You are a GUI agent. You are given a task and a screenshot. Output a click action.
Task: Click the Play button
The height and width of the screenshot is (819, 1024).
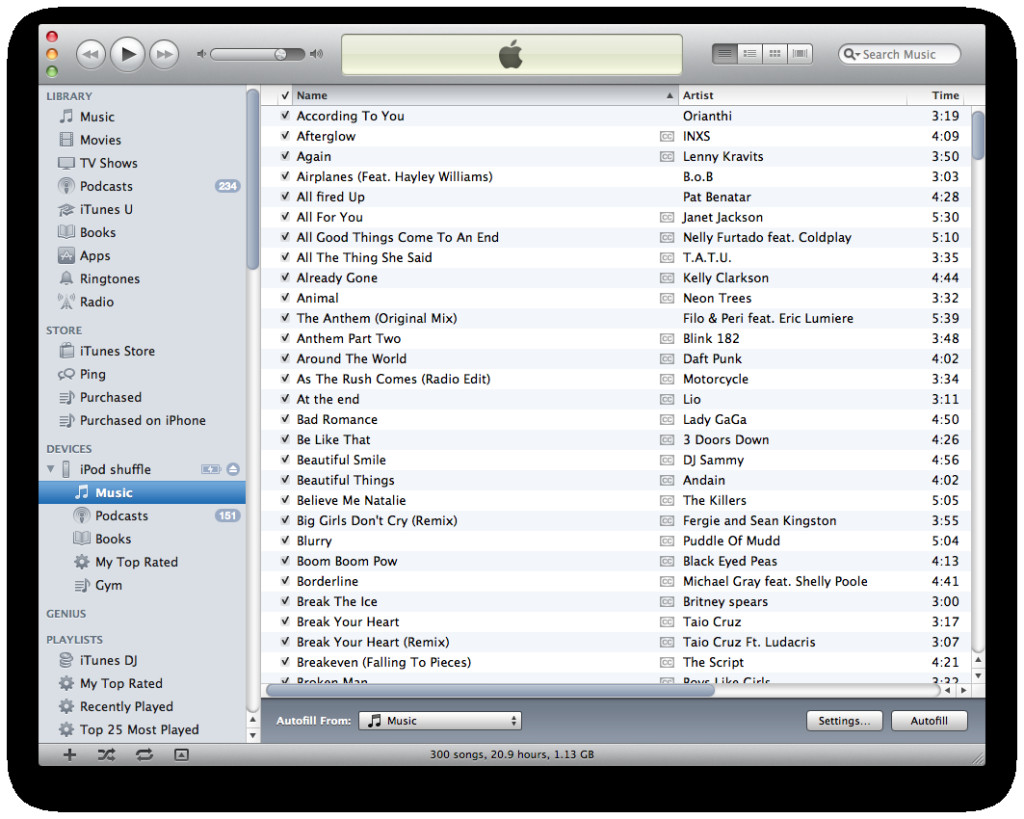pos(127,54)
